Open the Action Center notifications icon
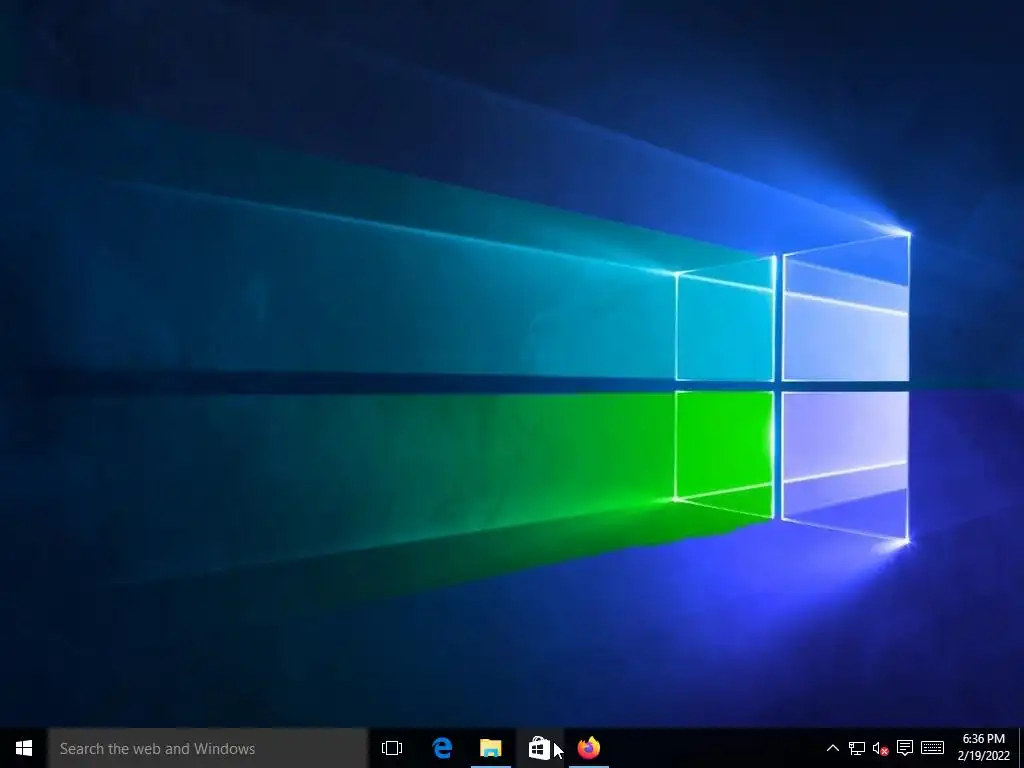This screenshot has width=1024, height=768. (x=904, y=748)
